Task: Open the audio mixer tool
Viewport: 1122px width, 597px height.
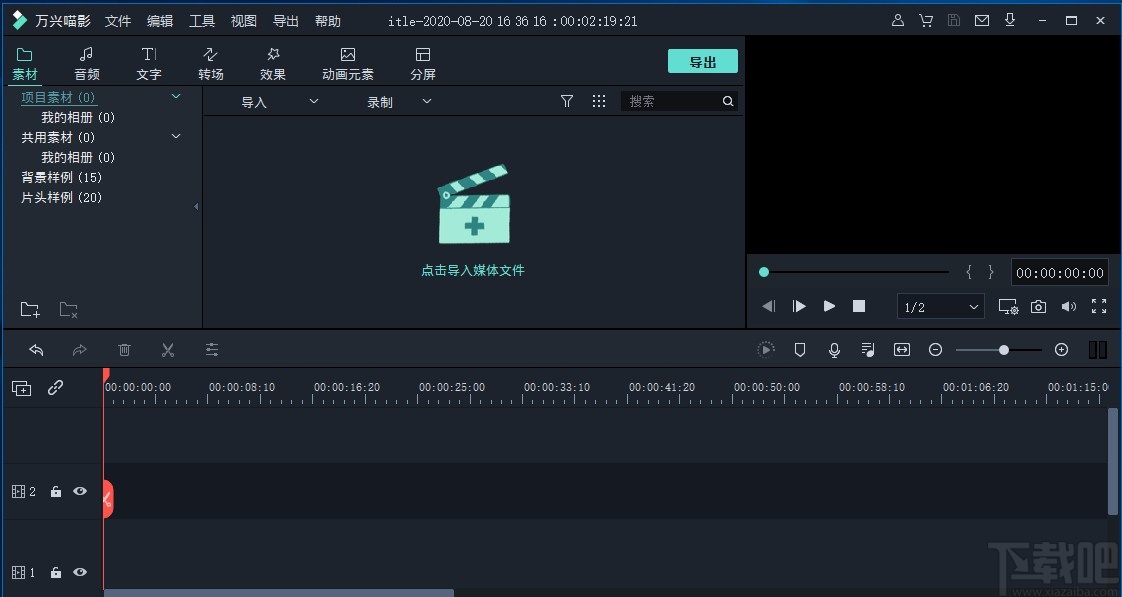Action: click(x=868, y=350)
